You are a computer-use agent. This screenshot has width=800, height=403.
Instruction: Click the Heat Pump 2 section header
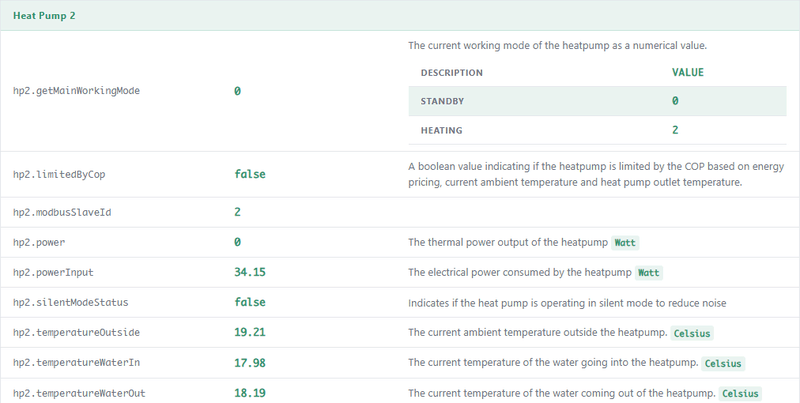tap(400, 15)
